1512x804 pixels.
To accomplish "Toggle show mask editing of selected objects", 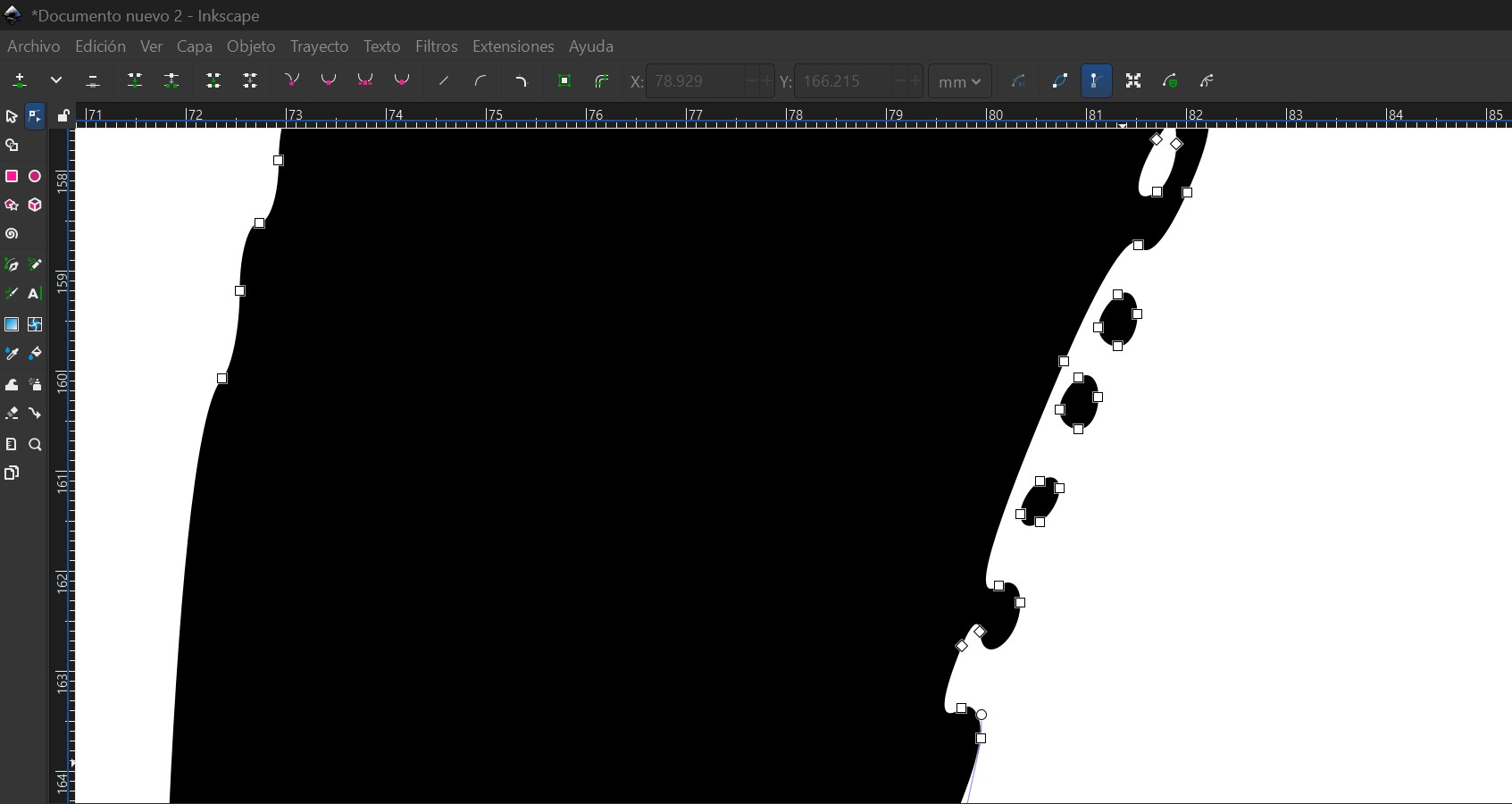I will [x=1171, y=81].
